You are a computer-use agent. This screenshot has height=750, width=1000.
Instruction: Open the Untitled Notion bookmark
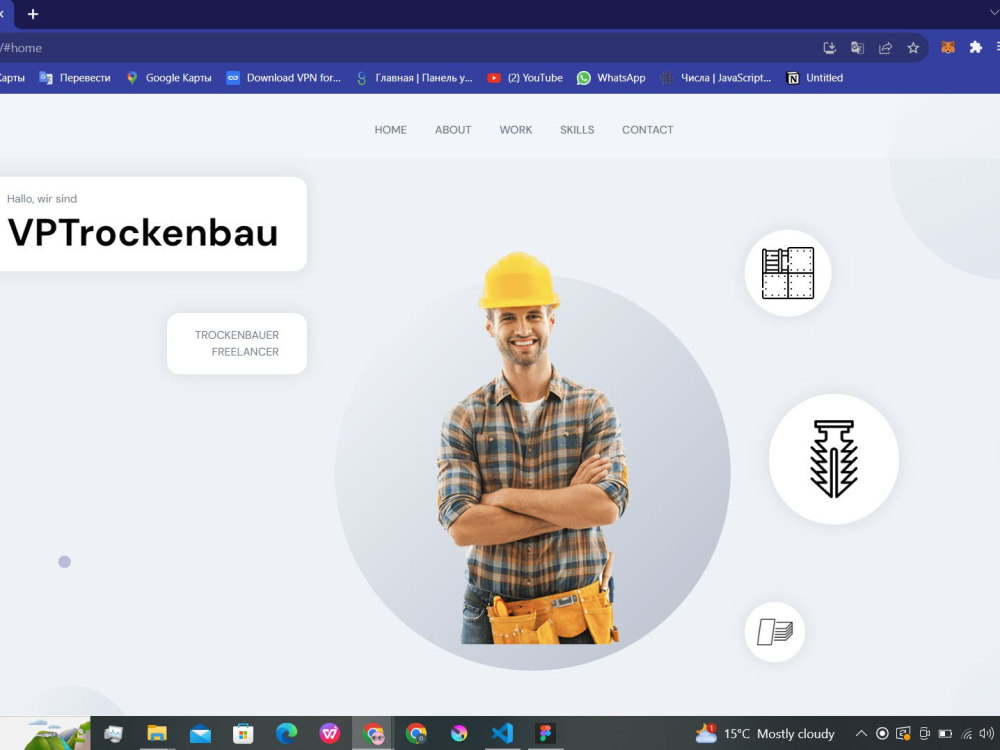point(814,78)
